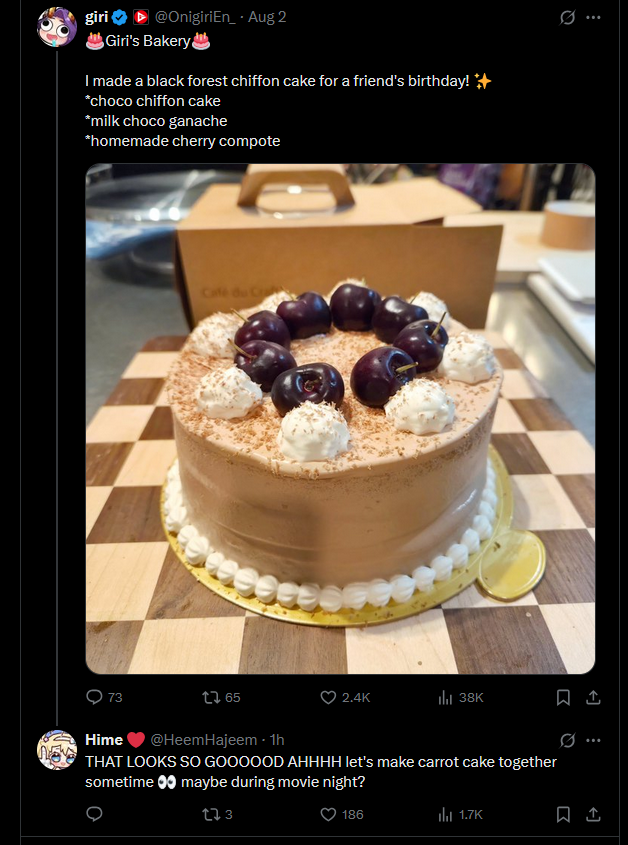Viewport: 628px width, 845px height.
Task: Share giri's cake post
Action: (592, 697)
